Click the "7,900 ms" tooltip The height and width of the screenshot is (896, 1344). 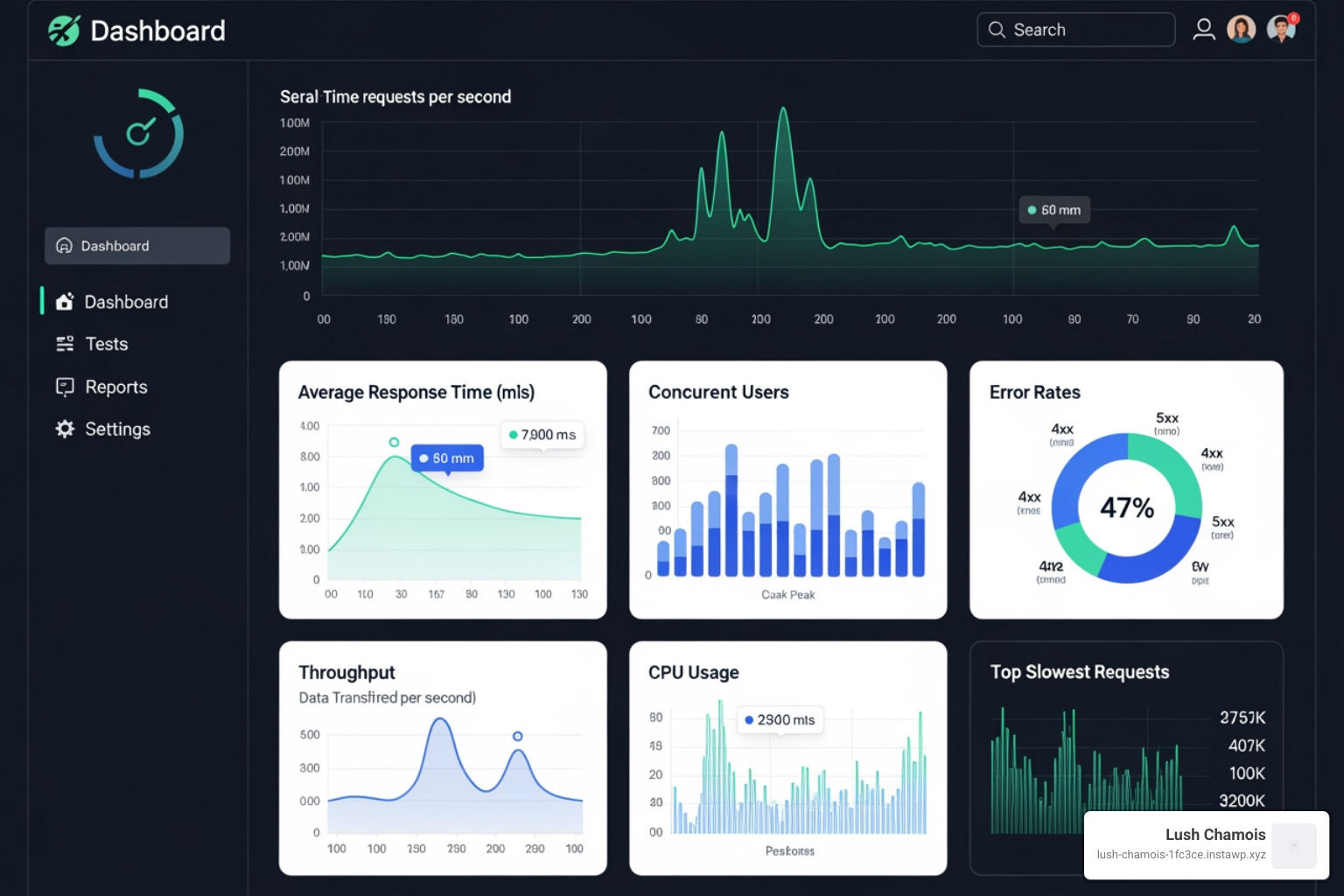pos(542,435)
